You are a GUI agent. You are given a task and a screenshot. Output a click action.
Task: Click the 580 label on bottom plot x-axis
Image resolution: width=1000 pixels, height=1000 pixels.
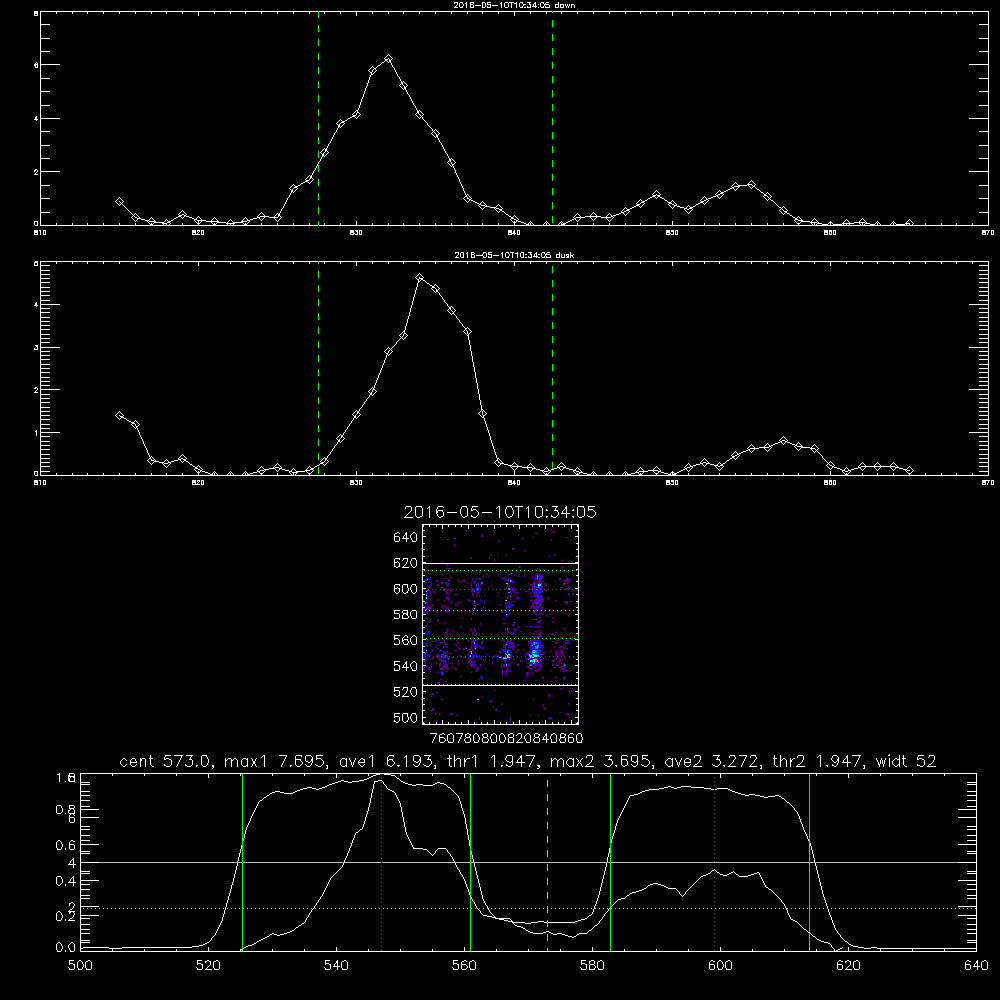(x=592, y=966)
